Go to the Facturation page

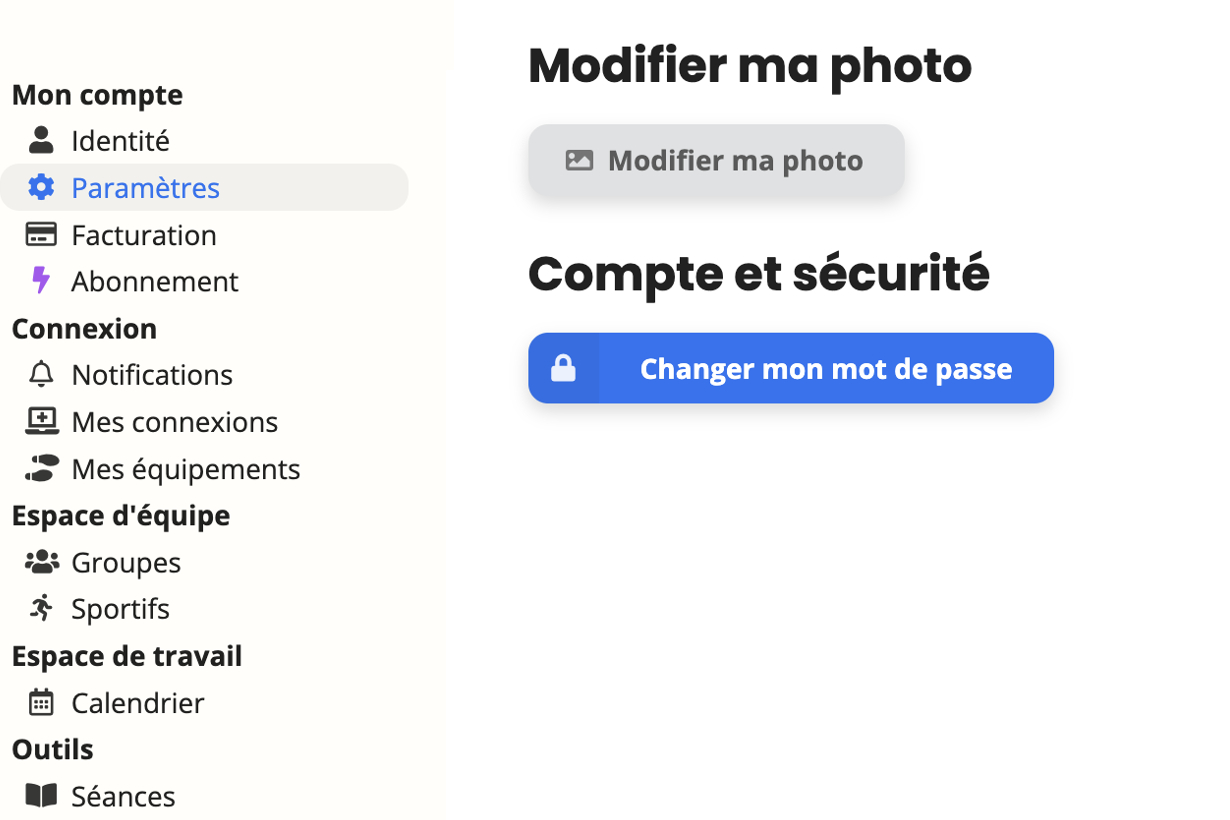(x=144, y=234)
